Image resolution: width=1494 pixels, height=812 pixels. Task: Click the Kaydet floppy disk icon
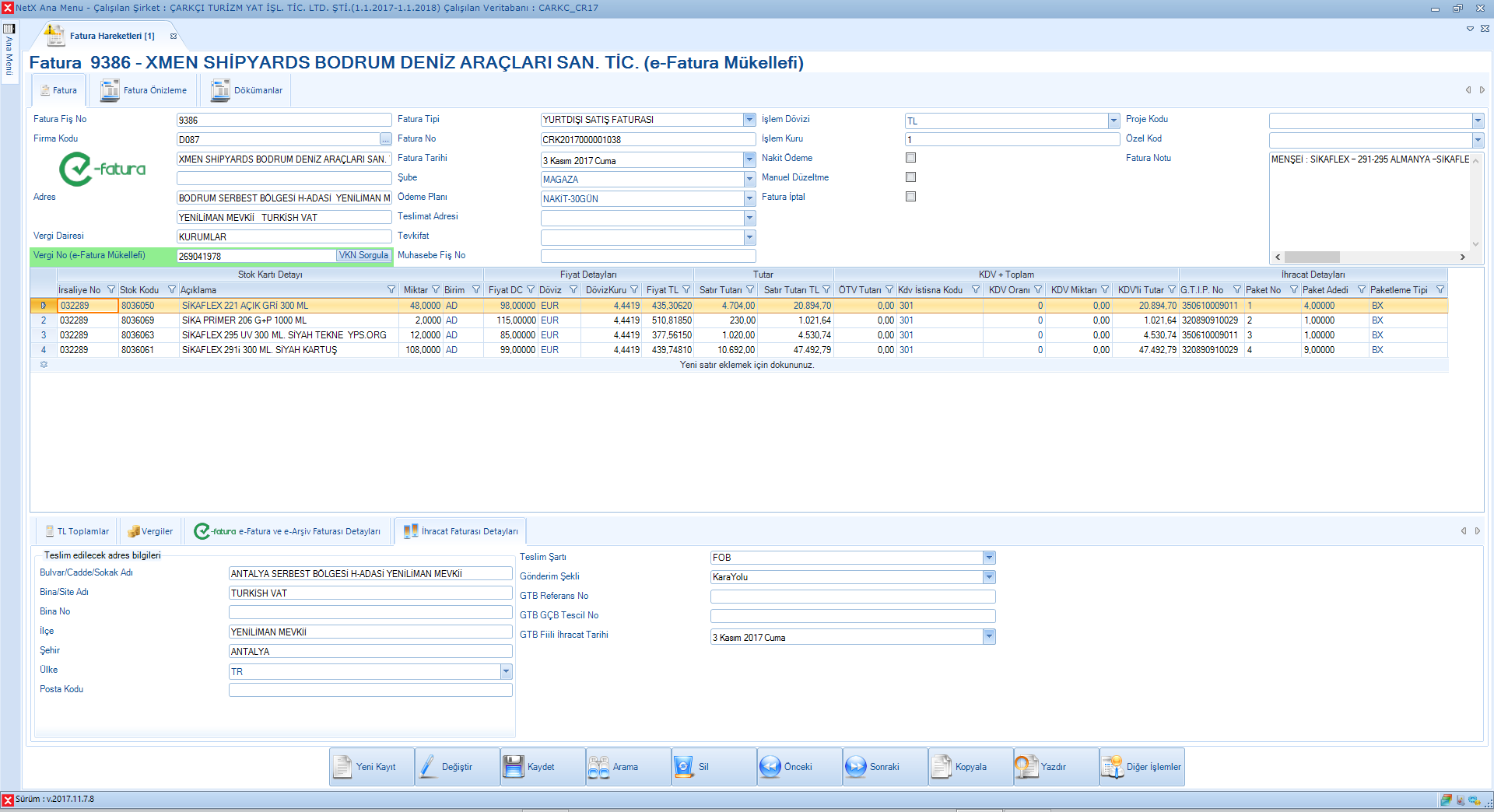(x=514, y=767)
